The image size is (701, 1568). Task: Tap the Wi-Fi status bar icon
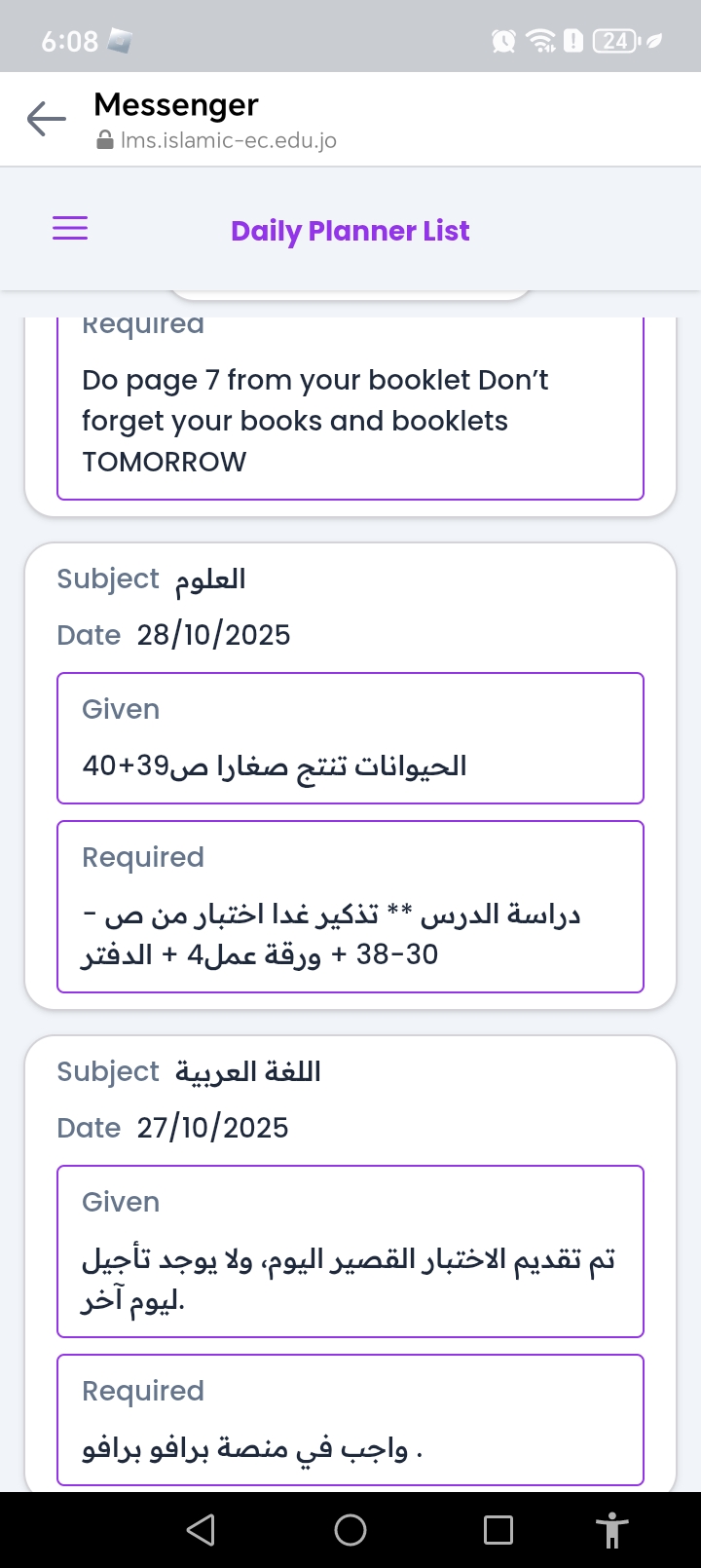point(539,41)
